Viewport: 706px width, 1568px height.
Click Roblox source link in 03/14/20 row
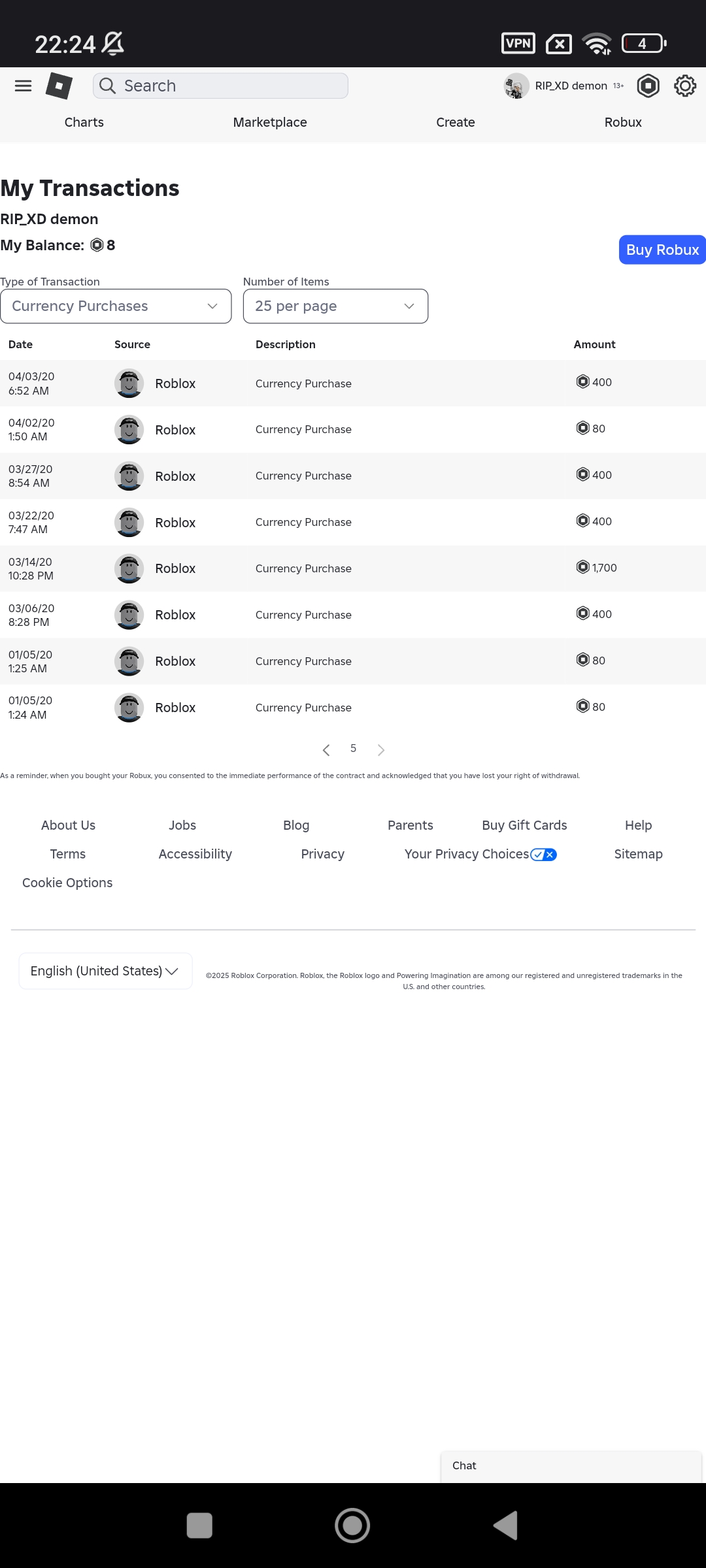[175, 568]
